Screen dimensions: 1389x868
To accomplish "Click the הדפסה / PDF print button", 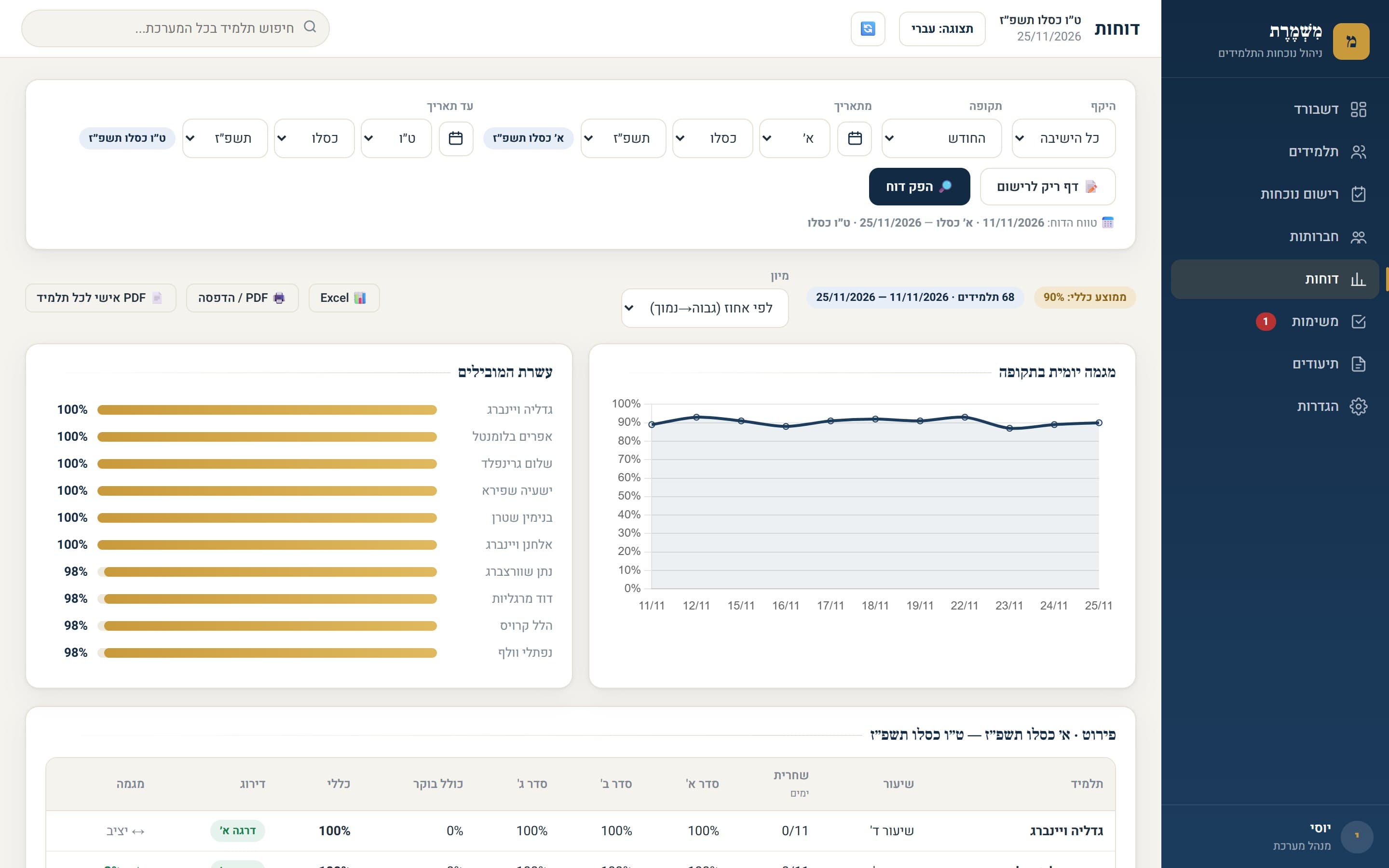I will pos(242,298).
